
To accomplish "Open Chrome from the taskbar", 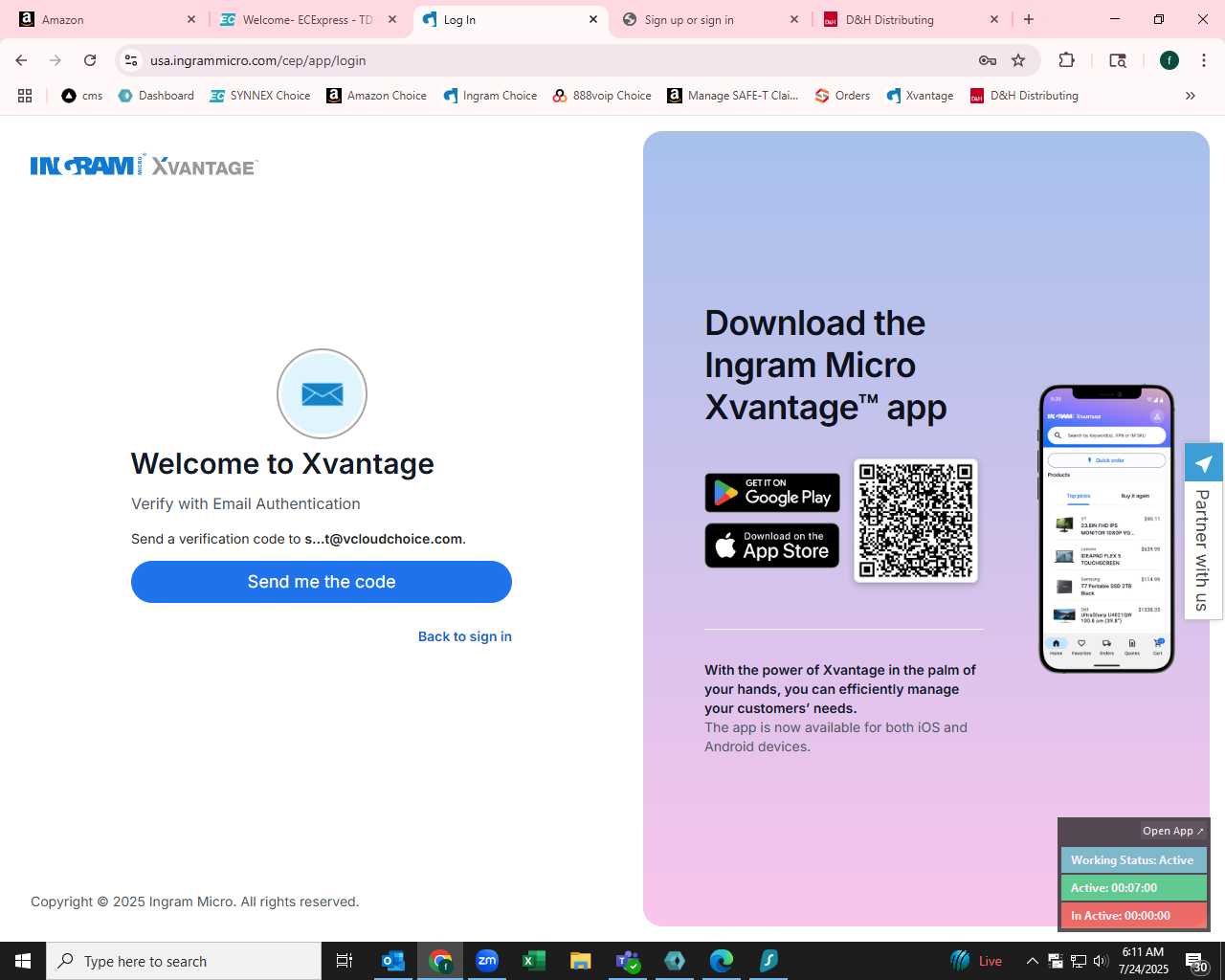I will [x=440, y=961].
